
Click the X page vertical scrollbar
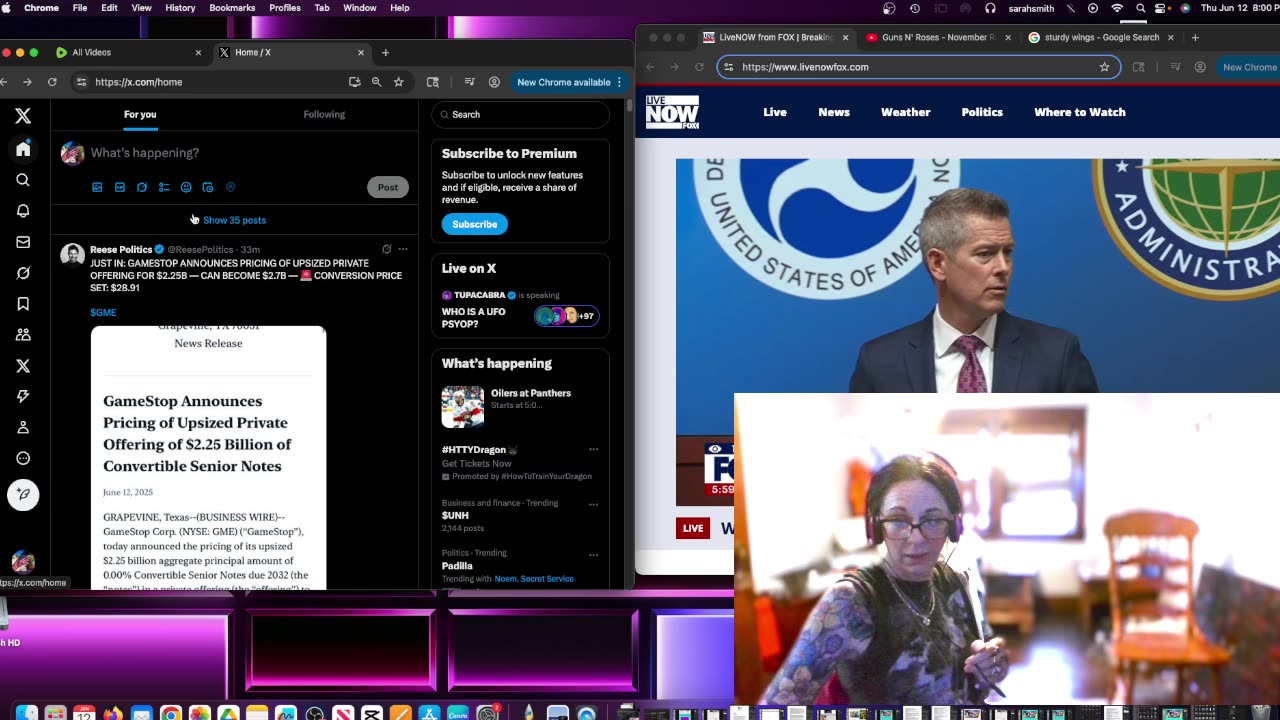tap(629, 105)
